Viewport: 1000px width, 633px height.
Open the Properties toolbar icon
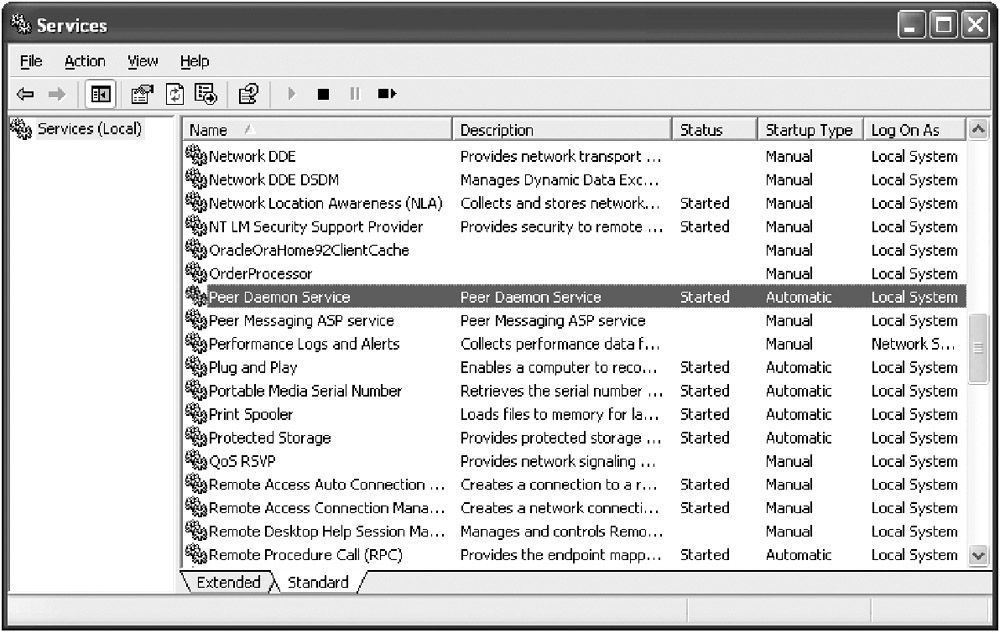click(143, 94)
